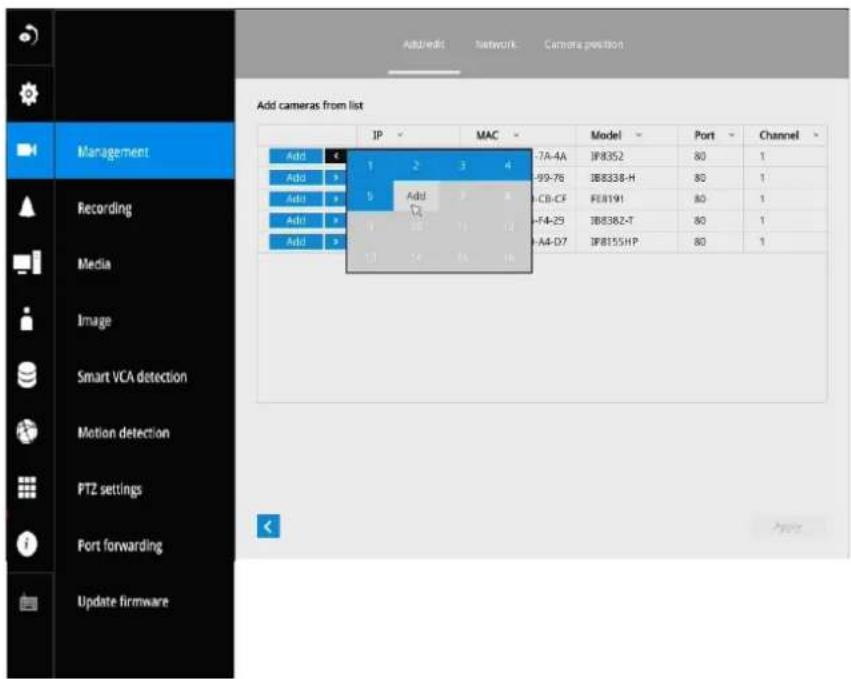Open the Port column dropdown arrow

[731, 135]
